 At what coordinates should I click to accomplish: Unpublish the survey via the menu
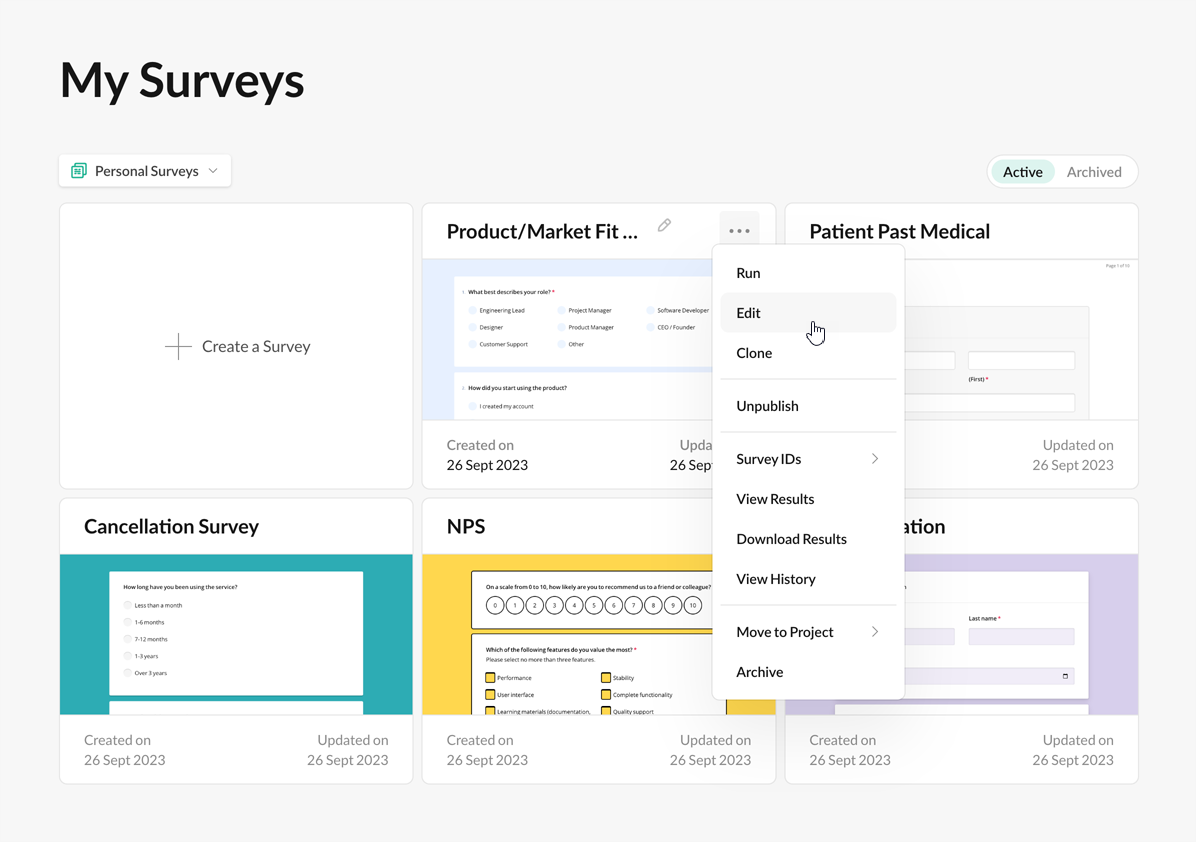pos(767,406)
